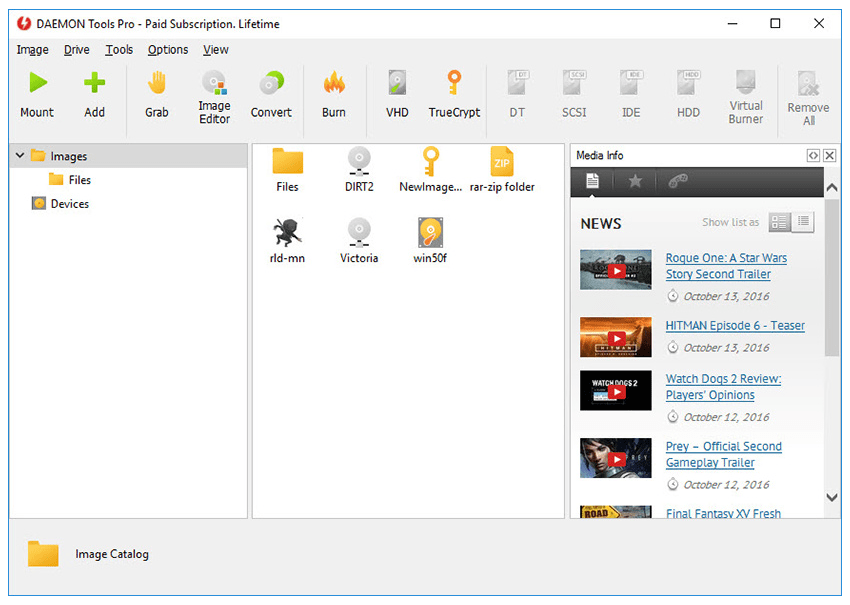Open the Tools menu
This screenshot has height=605, width=850.
point(119,50)
